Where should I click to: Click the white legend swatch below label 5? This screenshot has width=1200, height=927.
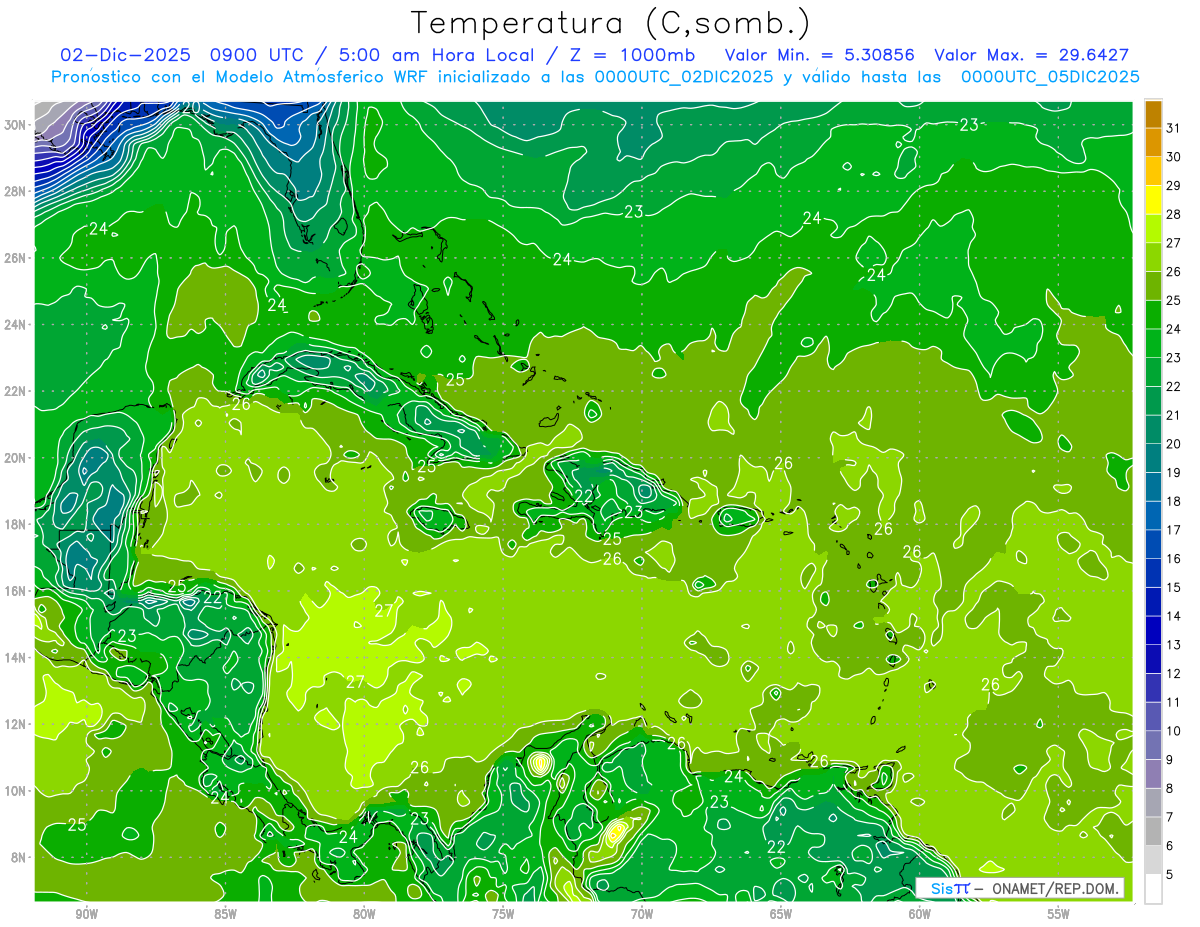pyautogui.click(x=1153, y=889)
